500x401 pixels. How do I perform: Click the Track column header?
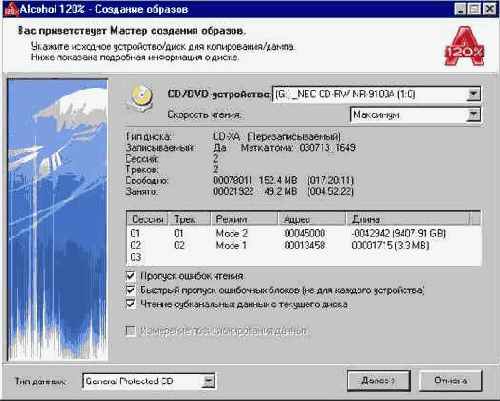click(x=189, y=219)
